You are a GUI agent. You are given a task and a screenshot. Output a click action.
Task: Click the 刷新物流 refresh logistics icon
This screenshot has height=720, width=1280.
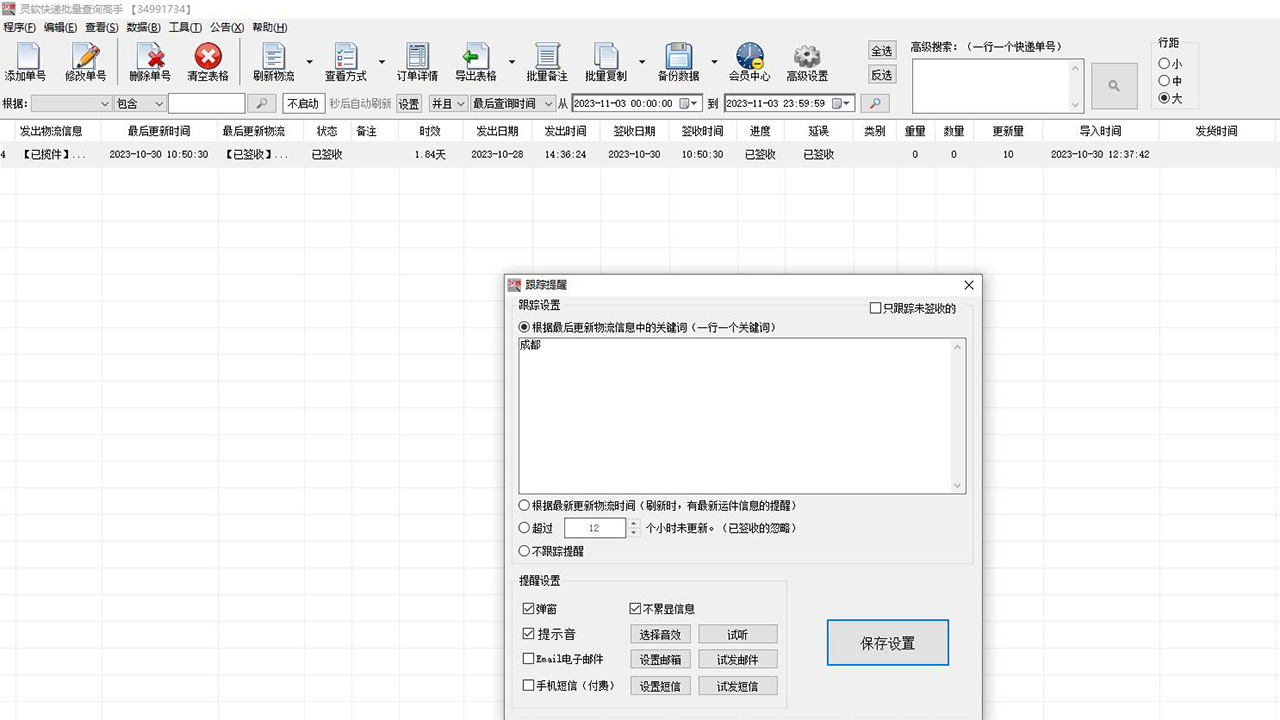pos(275,61)
